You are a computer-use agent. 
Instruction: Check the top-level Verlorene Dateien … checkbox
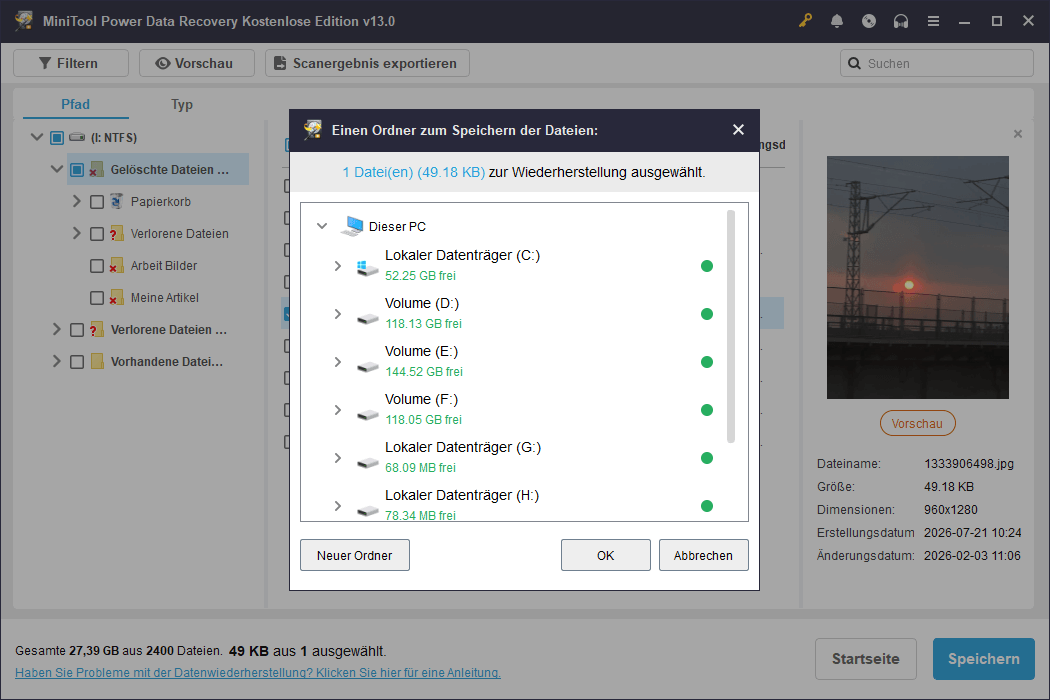(77, 330)
